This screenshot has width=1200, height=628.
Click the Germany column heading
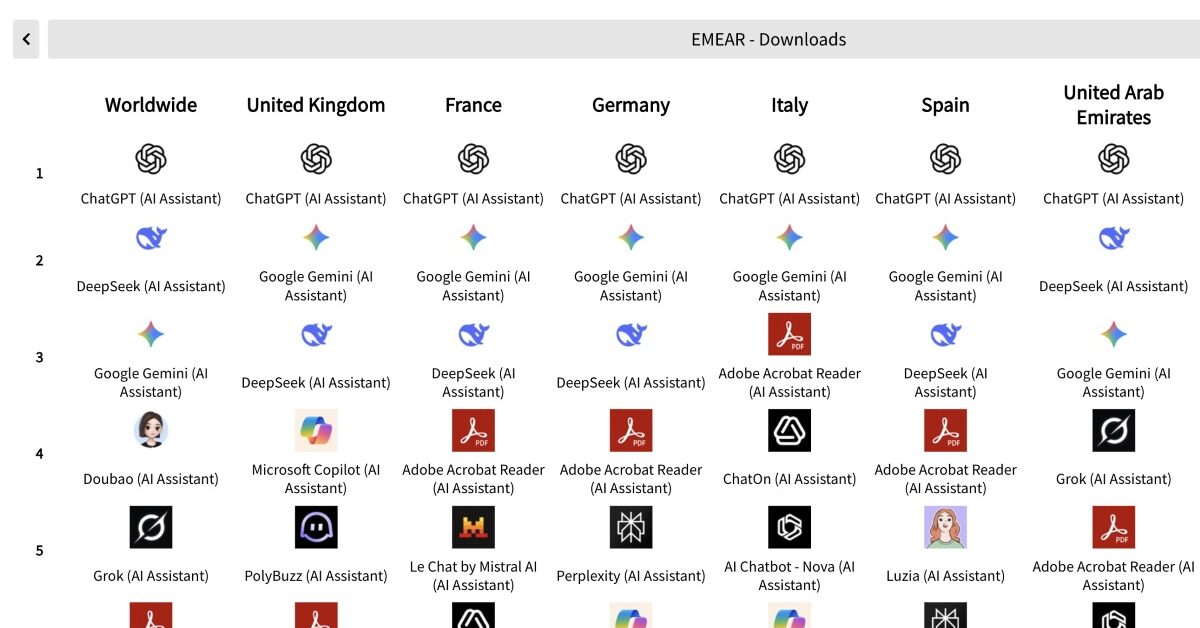point(631,105)
